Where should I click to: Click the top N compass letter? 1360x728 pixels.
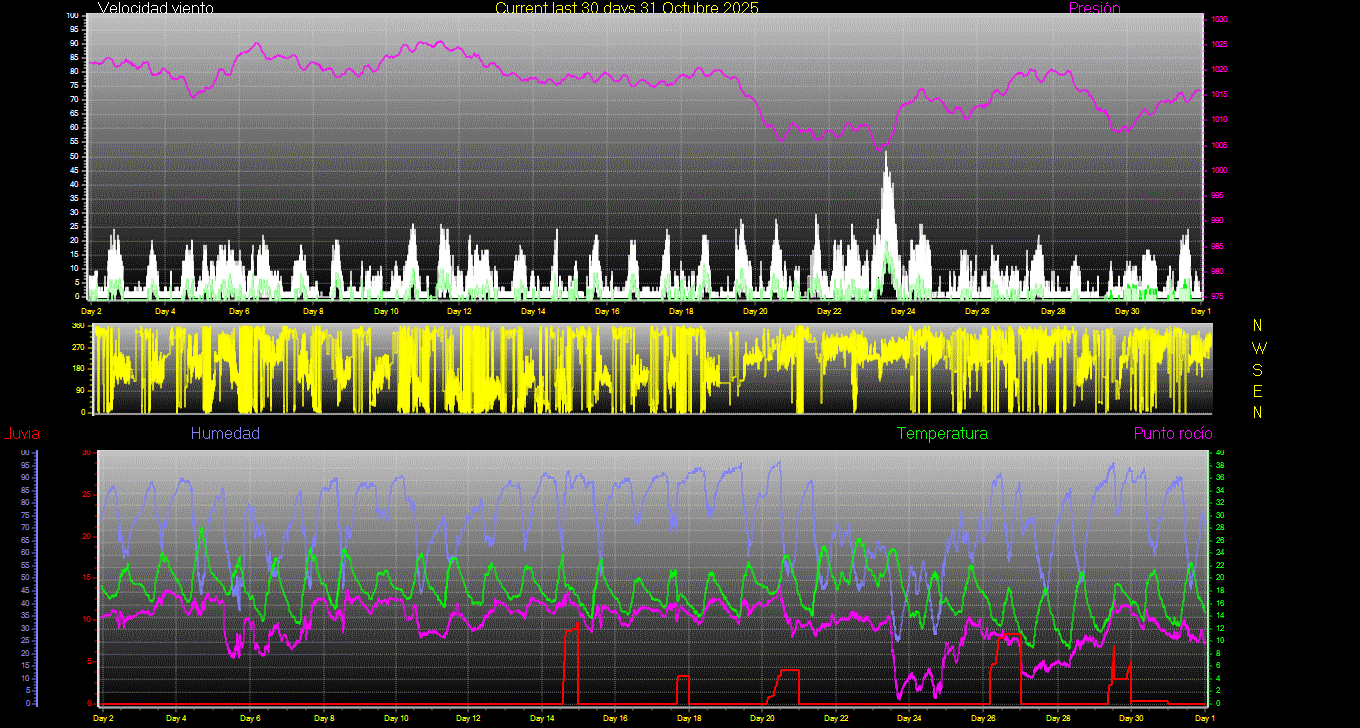(x=1258, y=326)
